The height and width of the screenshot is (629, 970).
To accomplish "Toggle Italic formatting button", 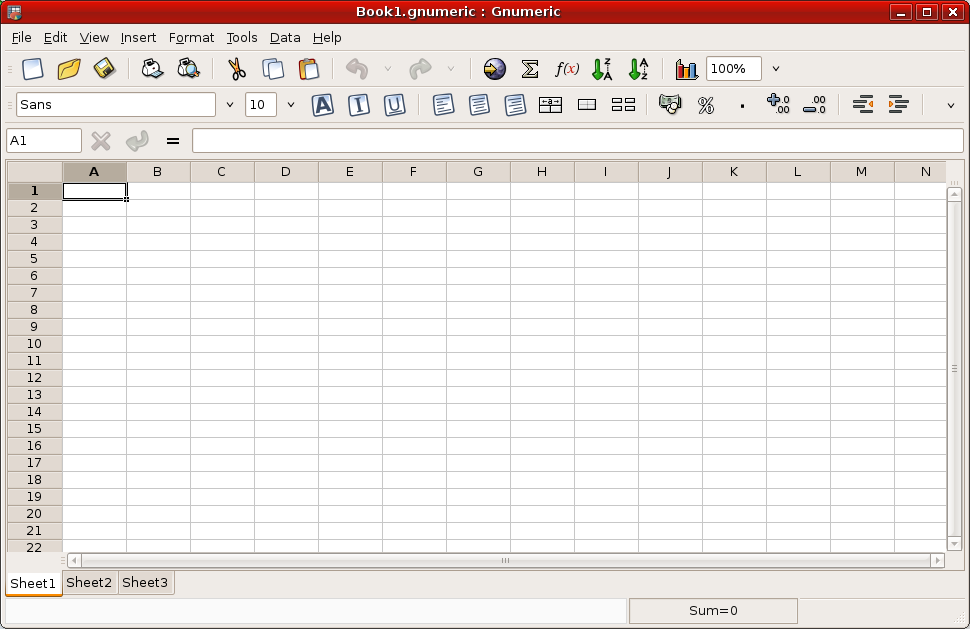I will point(358,105).
